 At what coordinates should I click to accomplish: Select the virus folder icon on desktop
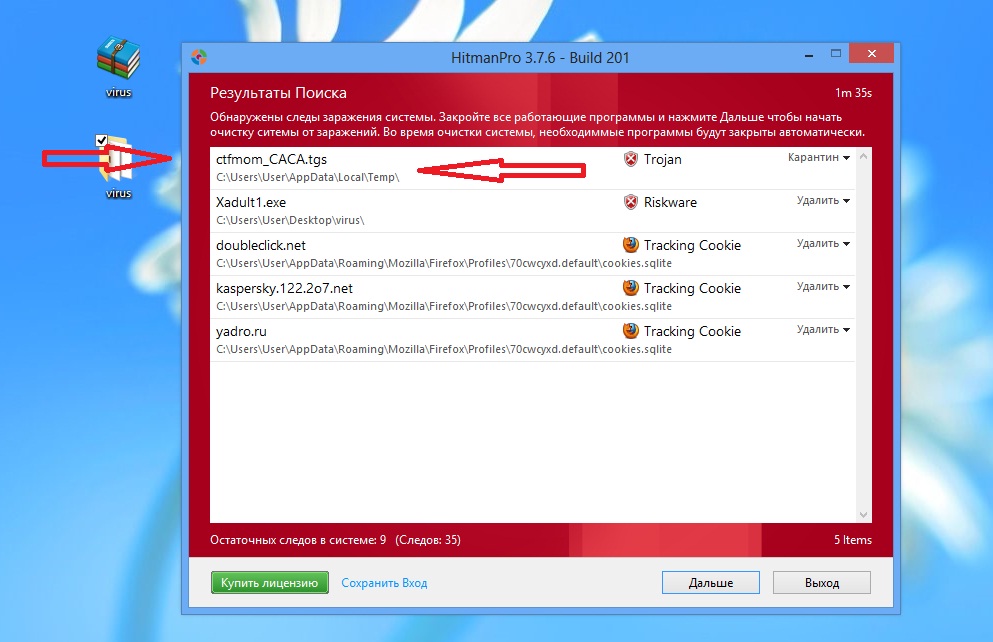point(118,167)
